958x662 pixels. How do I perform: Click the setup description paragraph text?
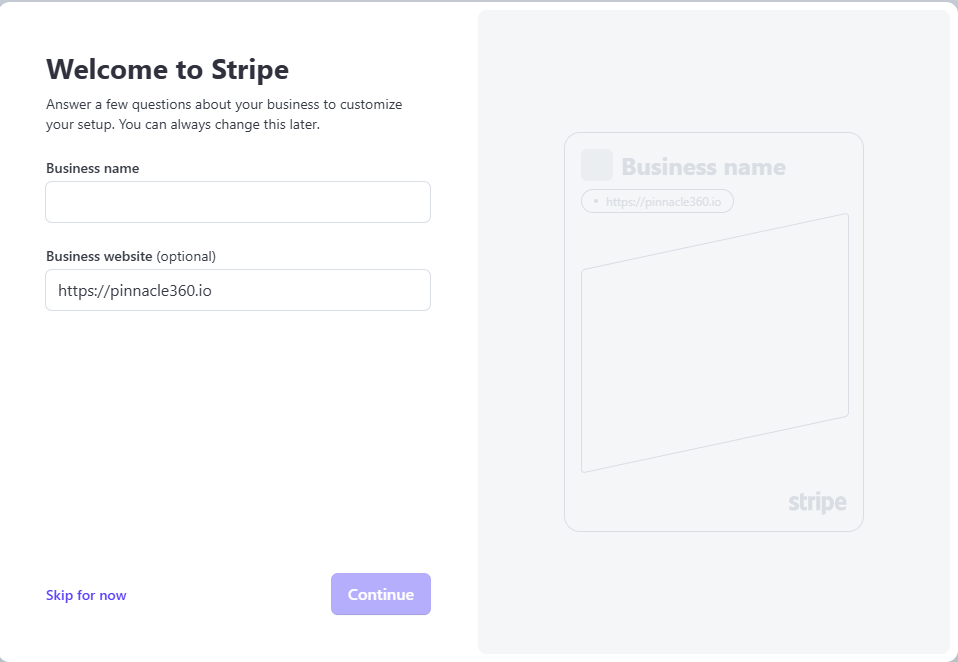pos(223,114)
